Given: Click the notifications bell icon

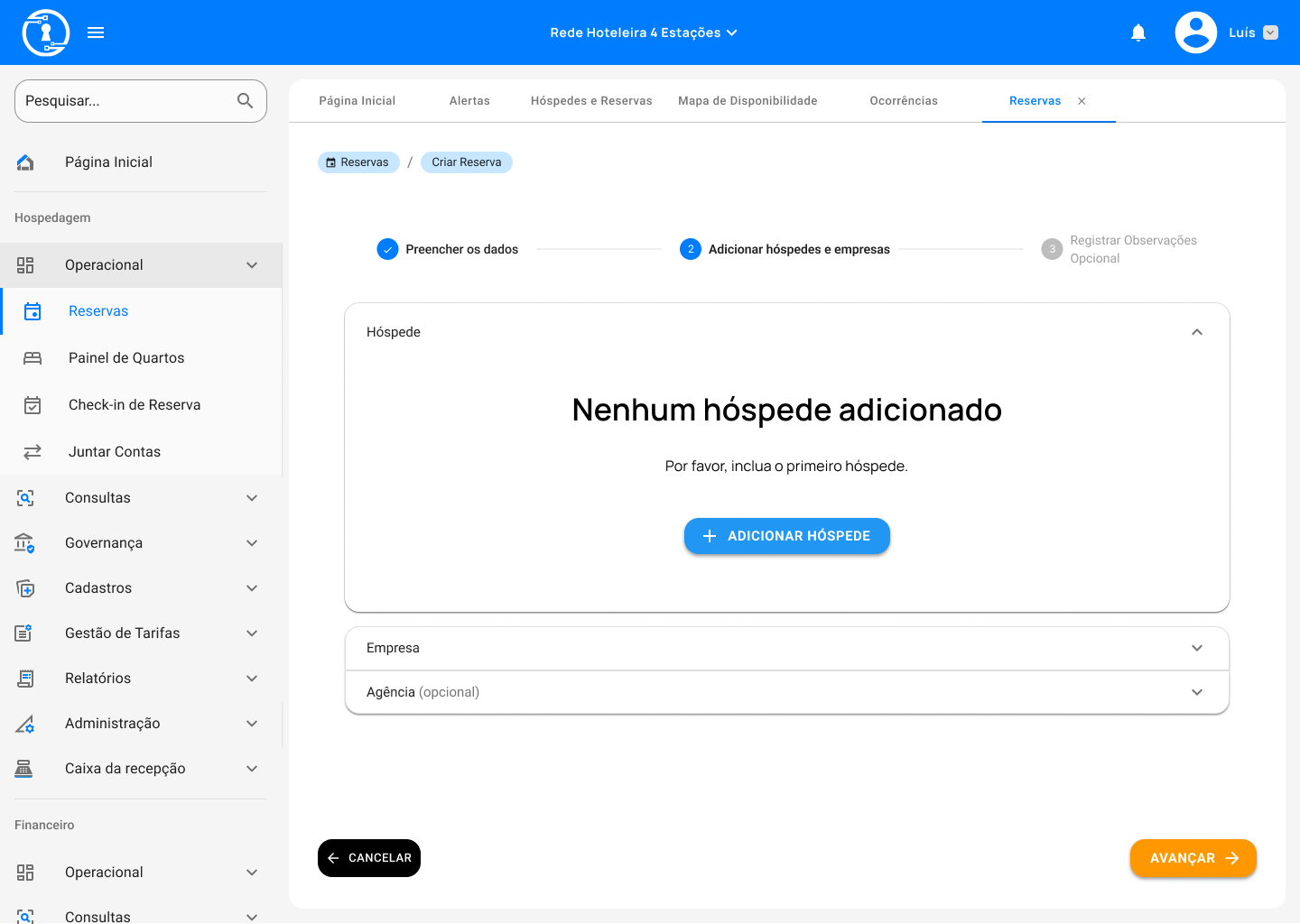Looking at the screenshot, I should tap(1138, 33).
